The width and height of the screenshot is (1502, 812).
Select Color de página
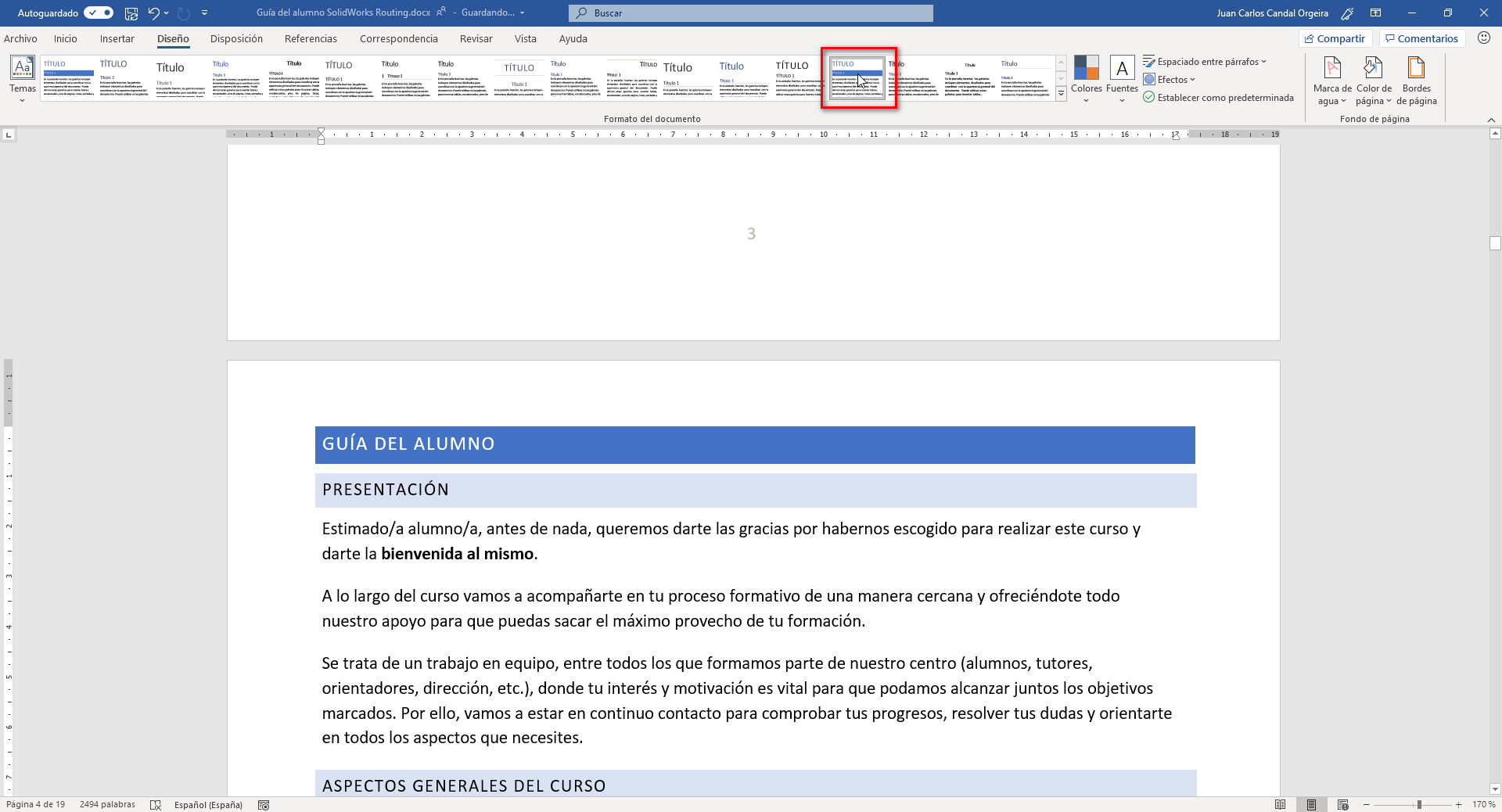1373,78
